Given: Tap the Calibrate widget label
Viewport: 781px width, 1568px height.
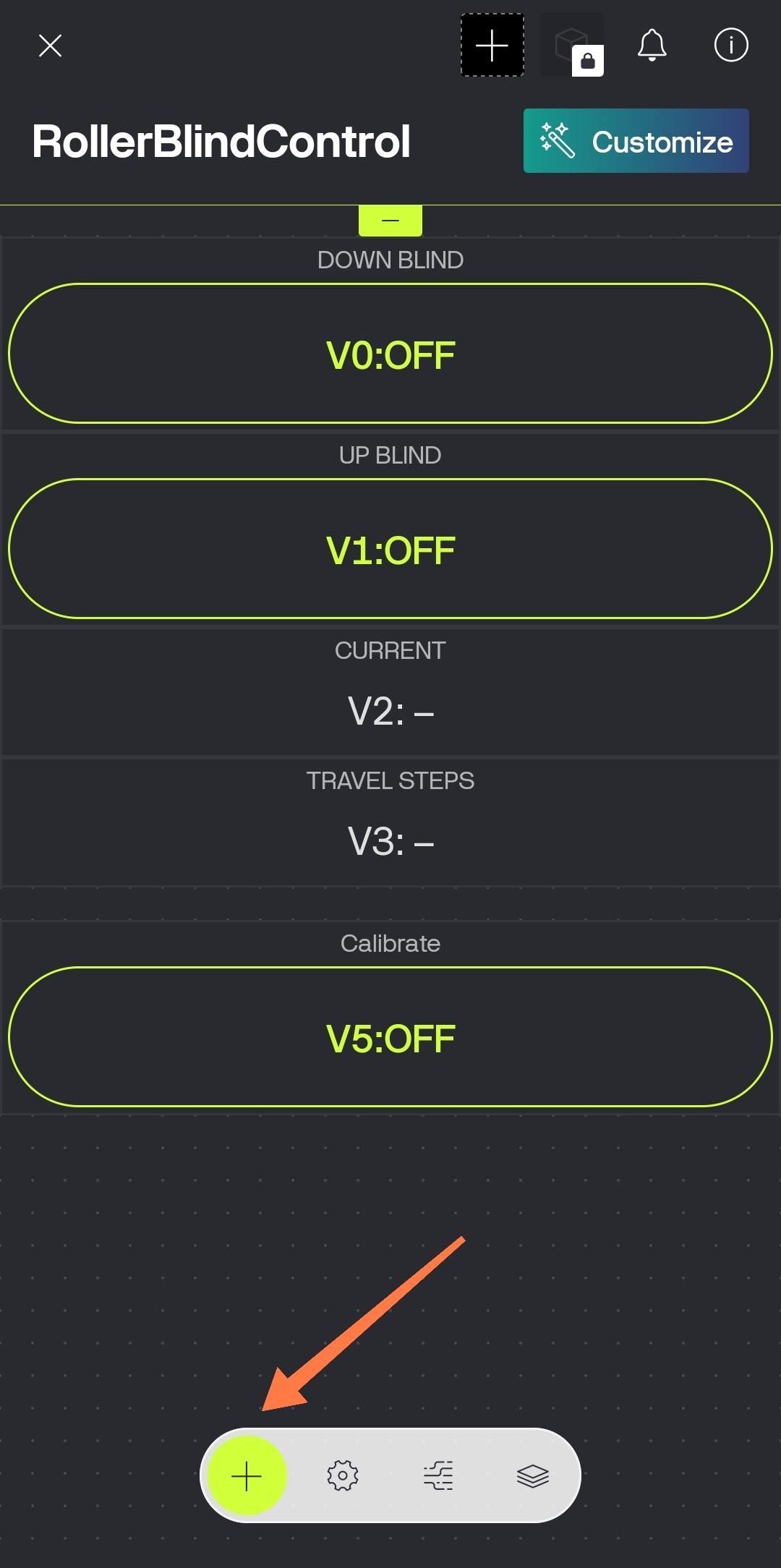Looking at the screenshot, I should pyautogui.click(x=390, y=943).
